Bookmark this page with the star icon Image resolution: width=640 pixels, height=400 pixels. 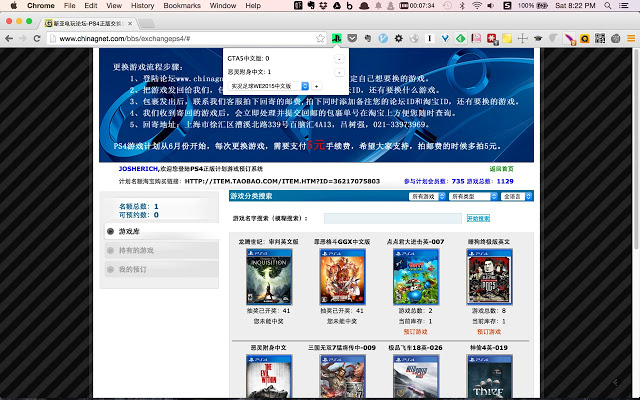(x=320, y=38)
